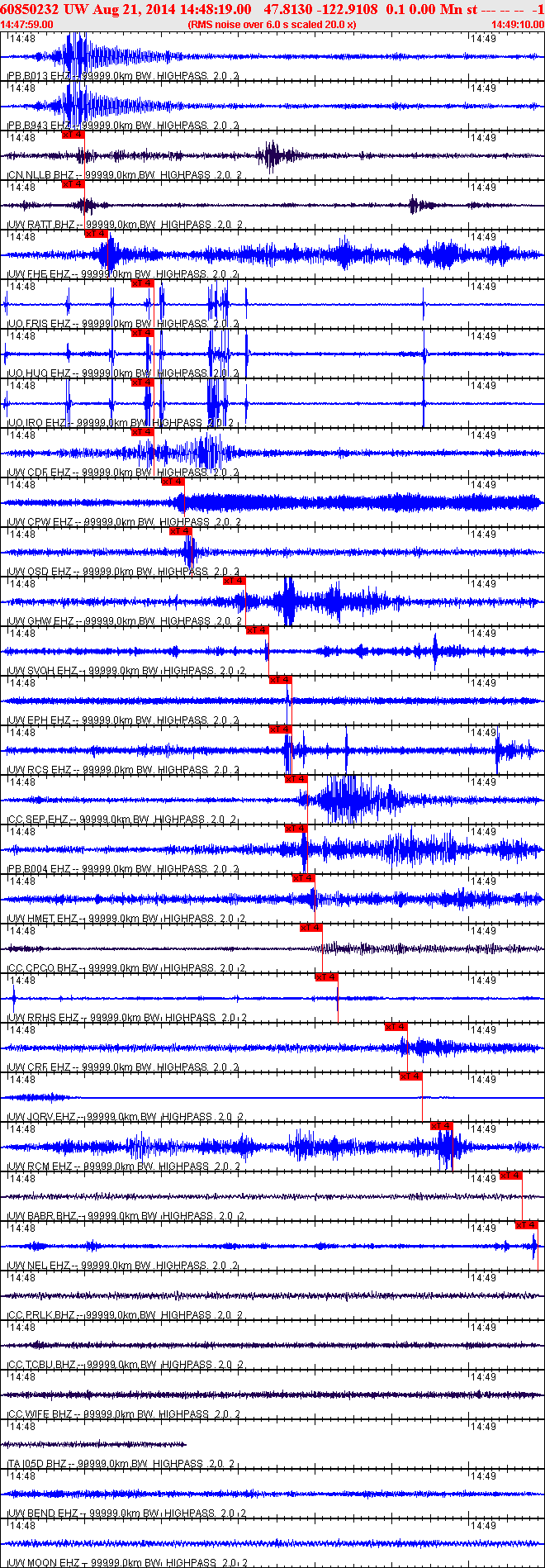Select the pick marker on UW RRHS trace
This screenshot has height=1568, width=545.
coord(327,977)
